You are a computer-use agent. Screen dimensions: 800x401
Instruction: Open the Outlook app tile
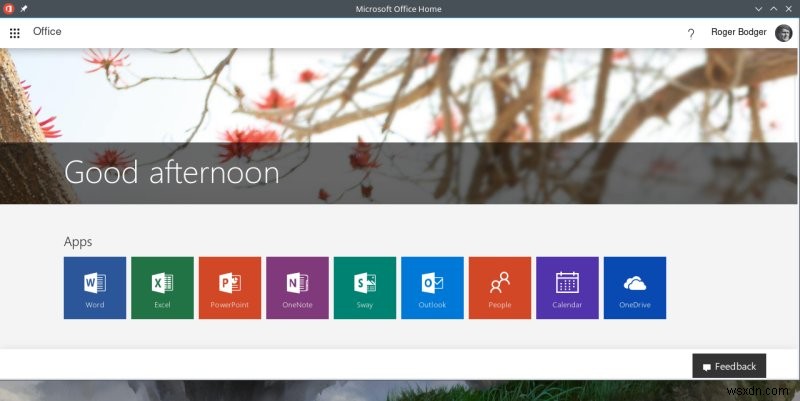(x=432, y=288)
